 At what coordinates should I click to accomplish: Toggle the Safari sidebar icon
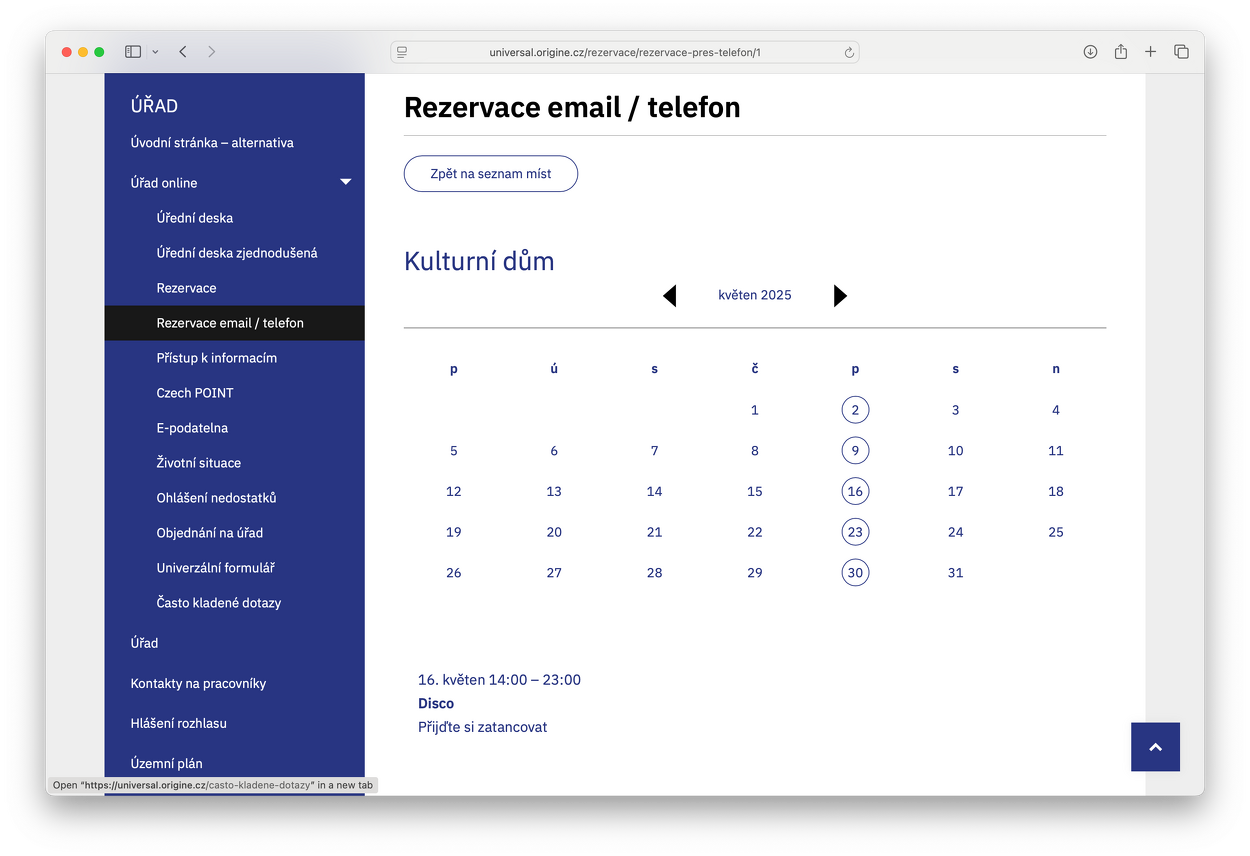(x=133, y=52)
